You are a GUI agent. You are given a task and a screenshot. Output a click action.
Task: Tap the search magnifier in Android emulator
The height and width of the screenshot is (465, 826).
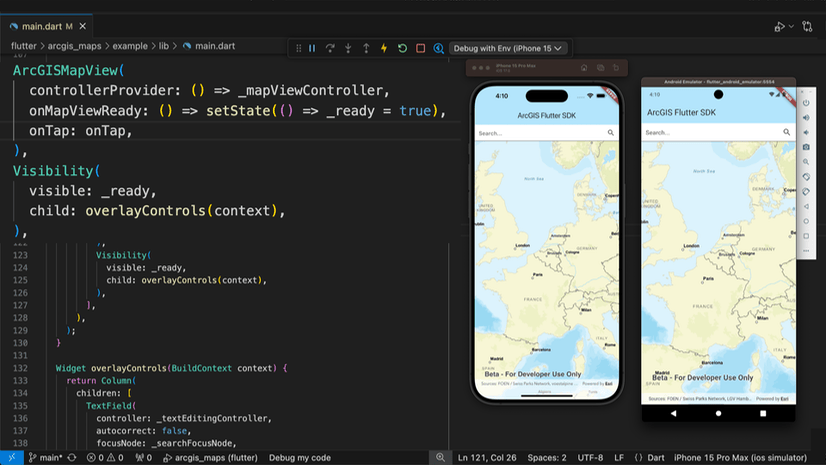pyautogui.click(x=786, y=132)
